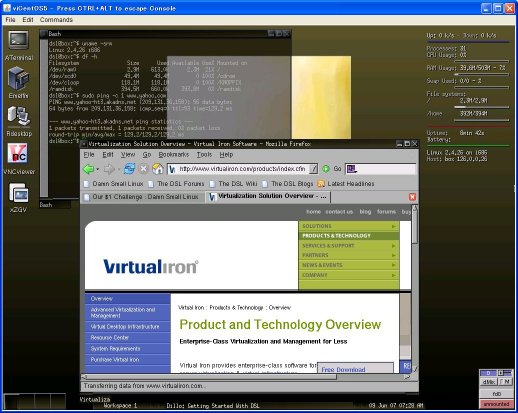Screen dimensions: 518x413
Task: Launch the VNCviewer desktop icon
Action: coord(18,154)
